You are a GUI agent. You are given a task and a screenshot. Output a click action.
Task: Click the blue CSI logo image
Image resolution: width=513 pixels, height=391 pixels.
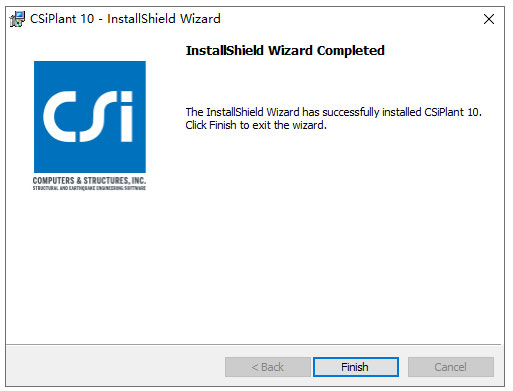pos(90,117)
